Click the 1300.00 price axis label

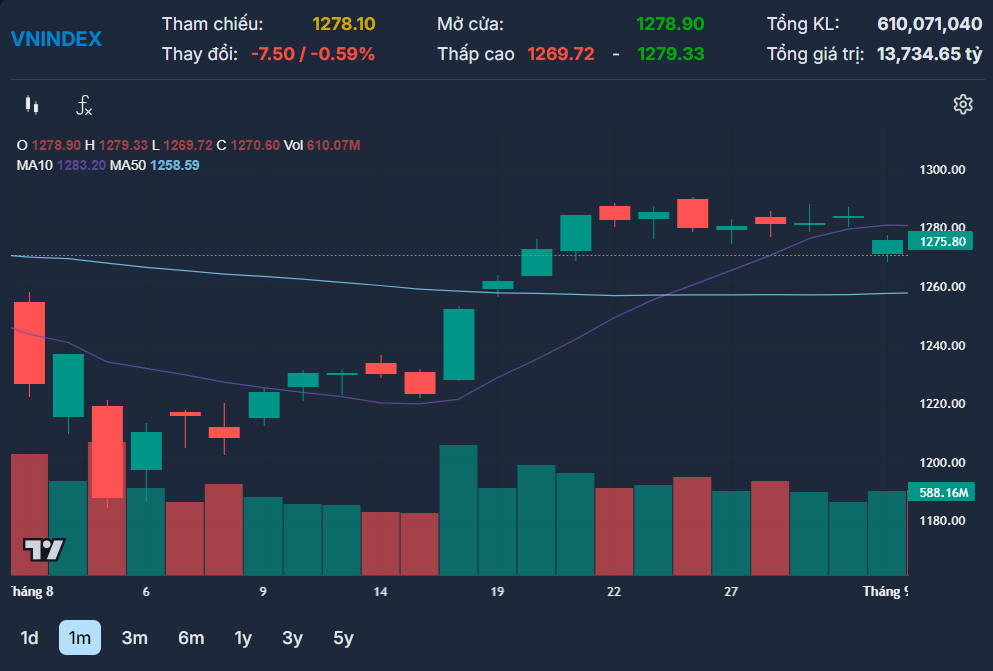[942, 169]
